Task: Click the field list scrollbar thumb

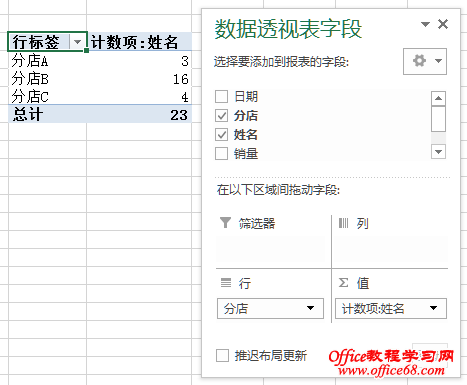Action: click(x=438, y=119)
